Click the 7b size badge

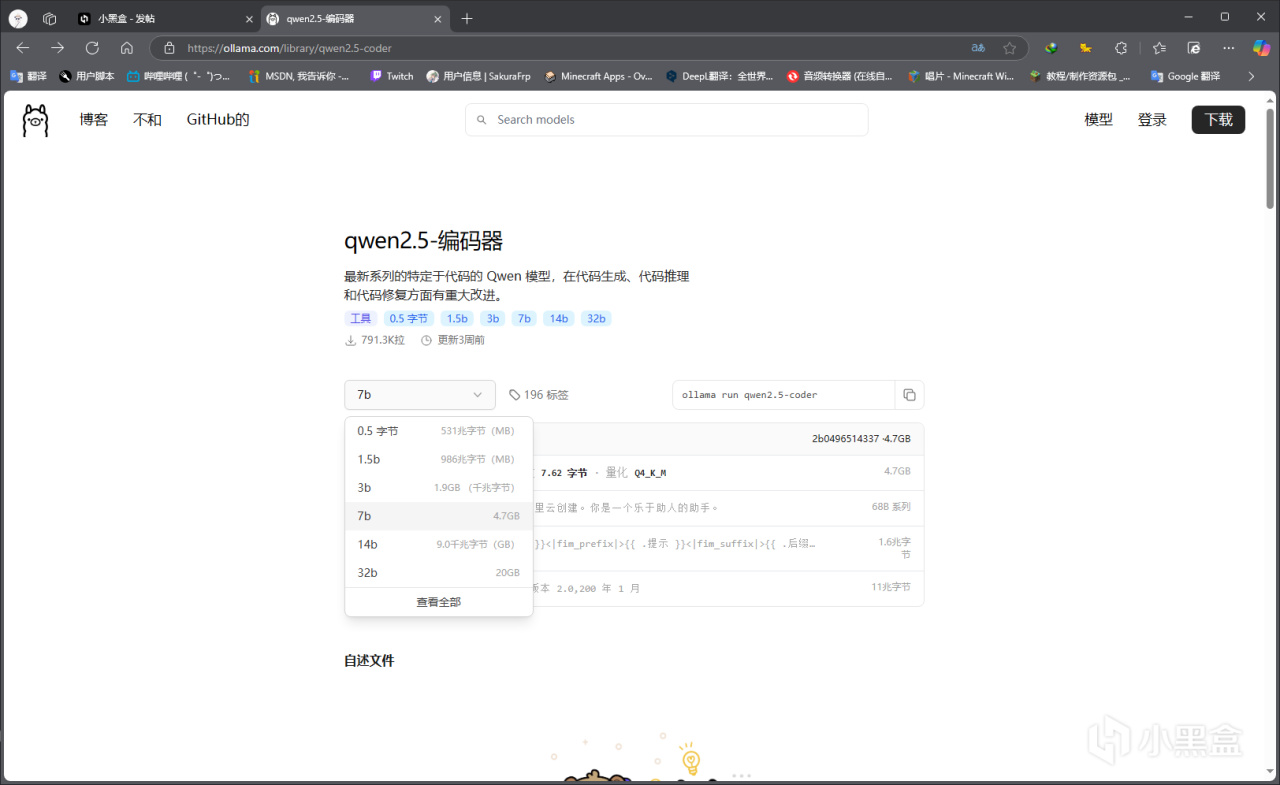tap(524, 318)
